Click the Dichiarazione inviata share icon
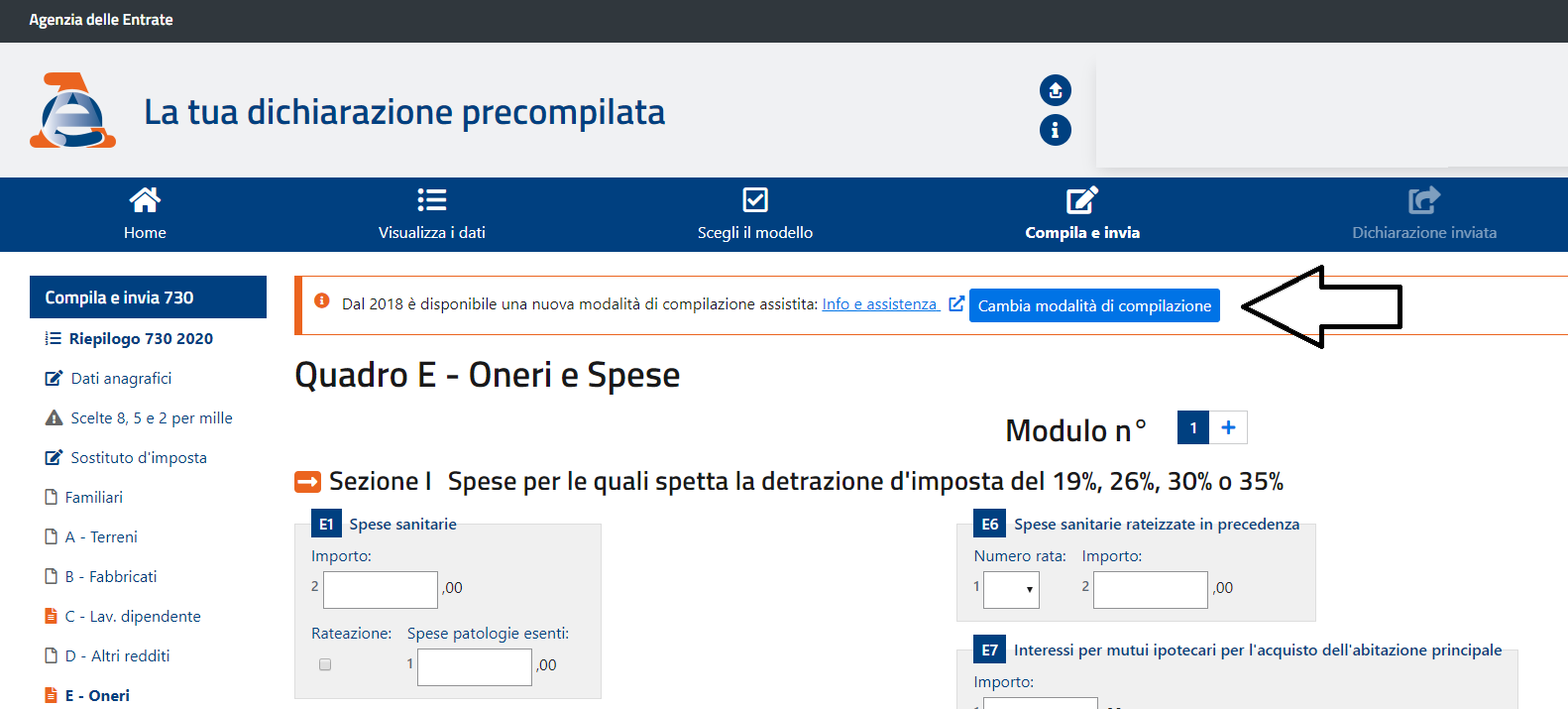The width and height of the screenshot is (1568, 709). (1424, 199)
